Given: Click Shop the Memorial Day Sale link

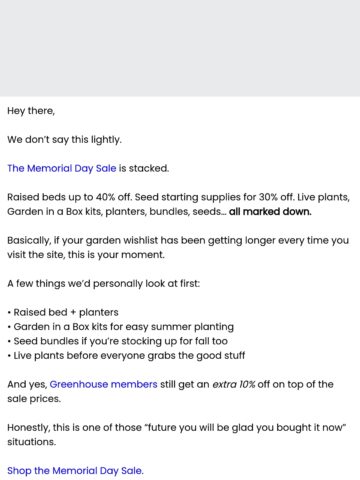Looking at the screenshot, I should point(75,471).
